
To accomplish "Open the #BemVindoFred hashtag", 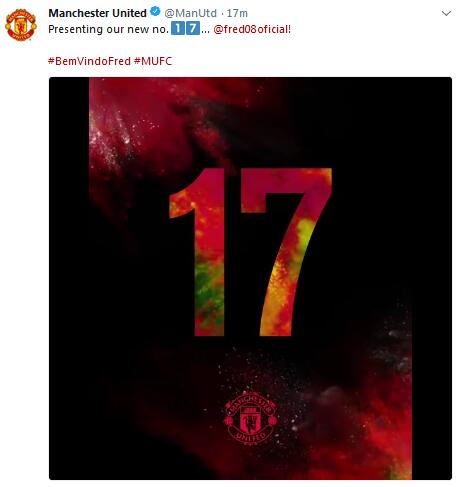I will coord(89,61).
